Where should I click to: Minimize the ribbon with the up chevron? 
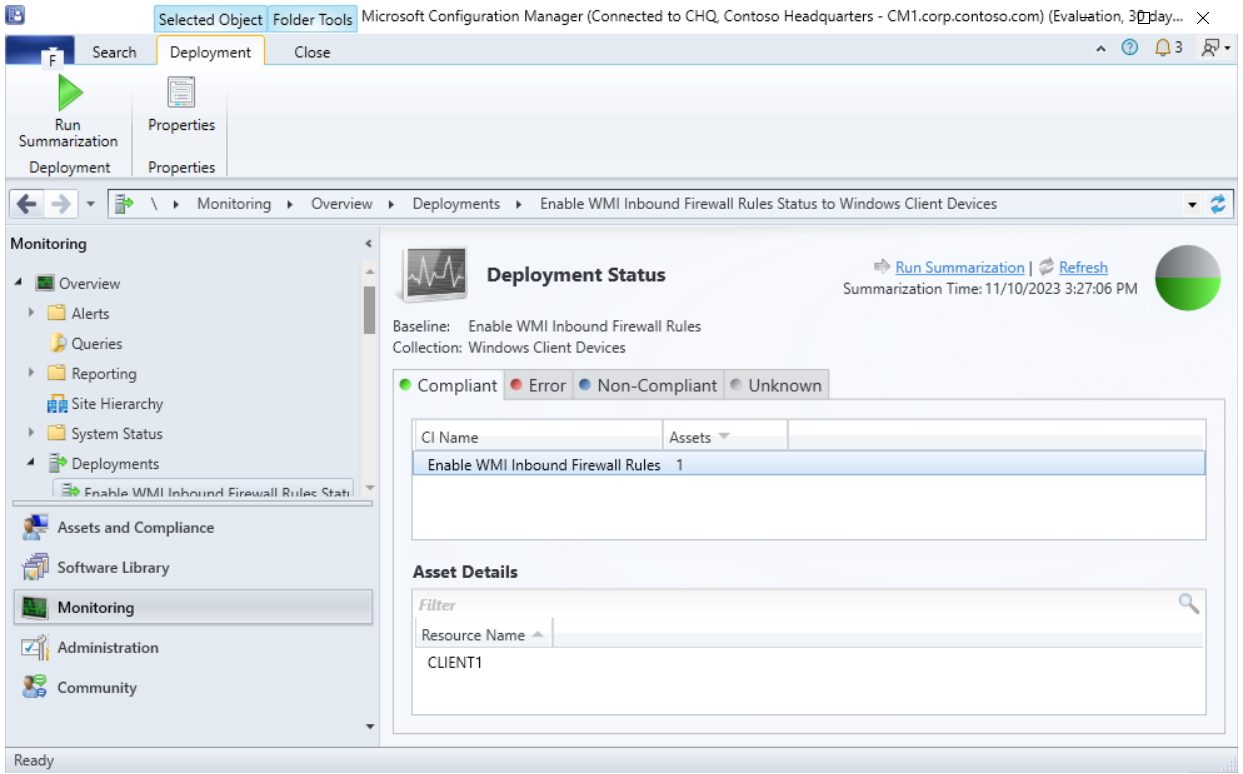(1101, 48)
